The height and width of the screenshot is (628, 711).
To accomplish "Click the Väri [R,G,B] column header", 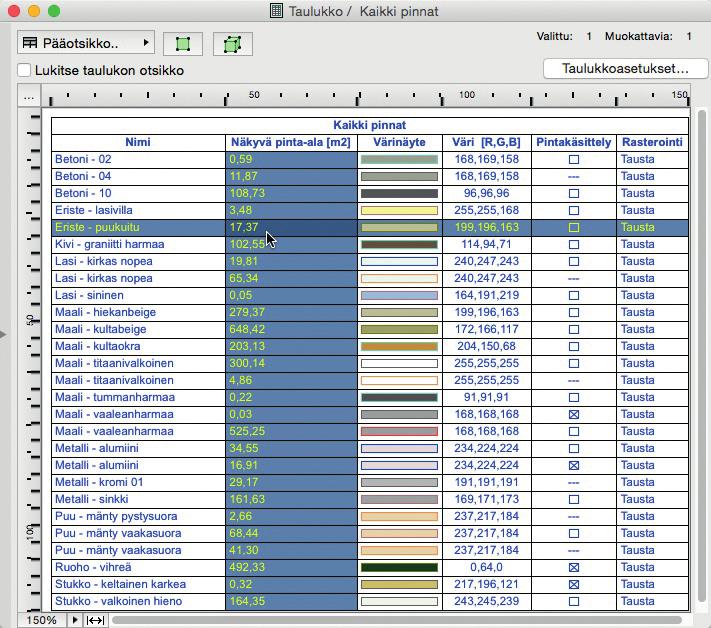I will 486,142.
